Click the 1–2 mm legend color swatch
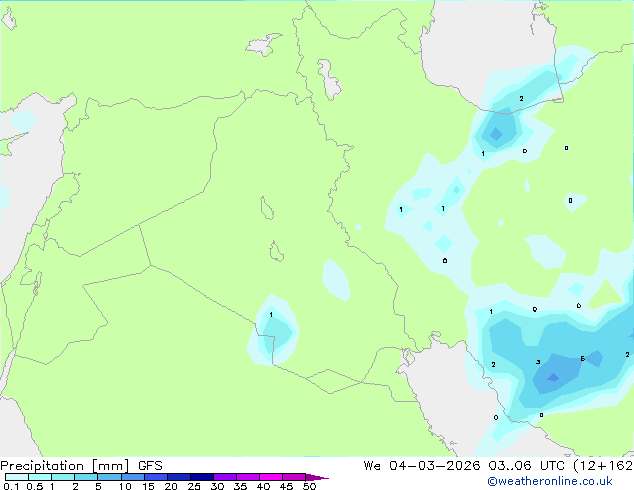The image size is (634, 490). [63, 477]
